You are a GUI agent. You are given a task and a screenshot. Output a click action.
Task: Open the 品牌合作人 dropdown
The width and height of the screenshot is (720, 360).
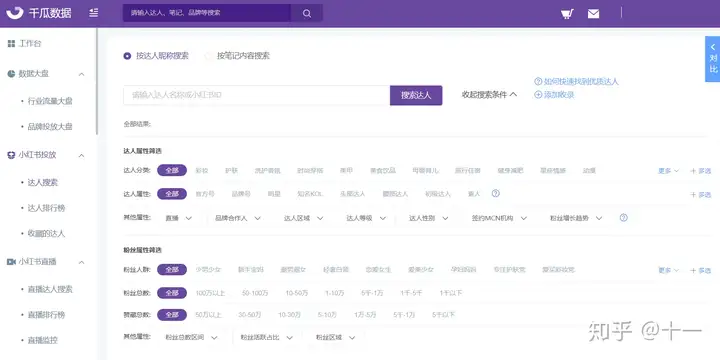238,218
